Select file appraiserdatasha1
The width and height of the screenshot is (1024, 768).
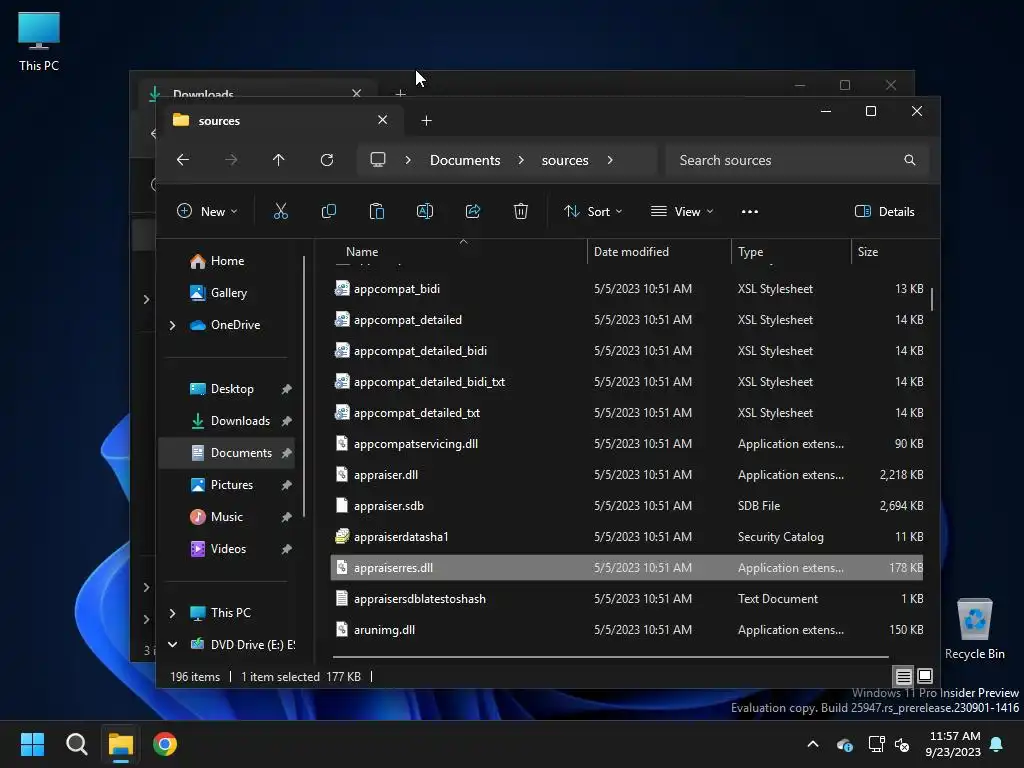pos(627,537)
